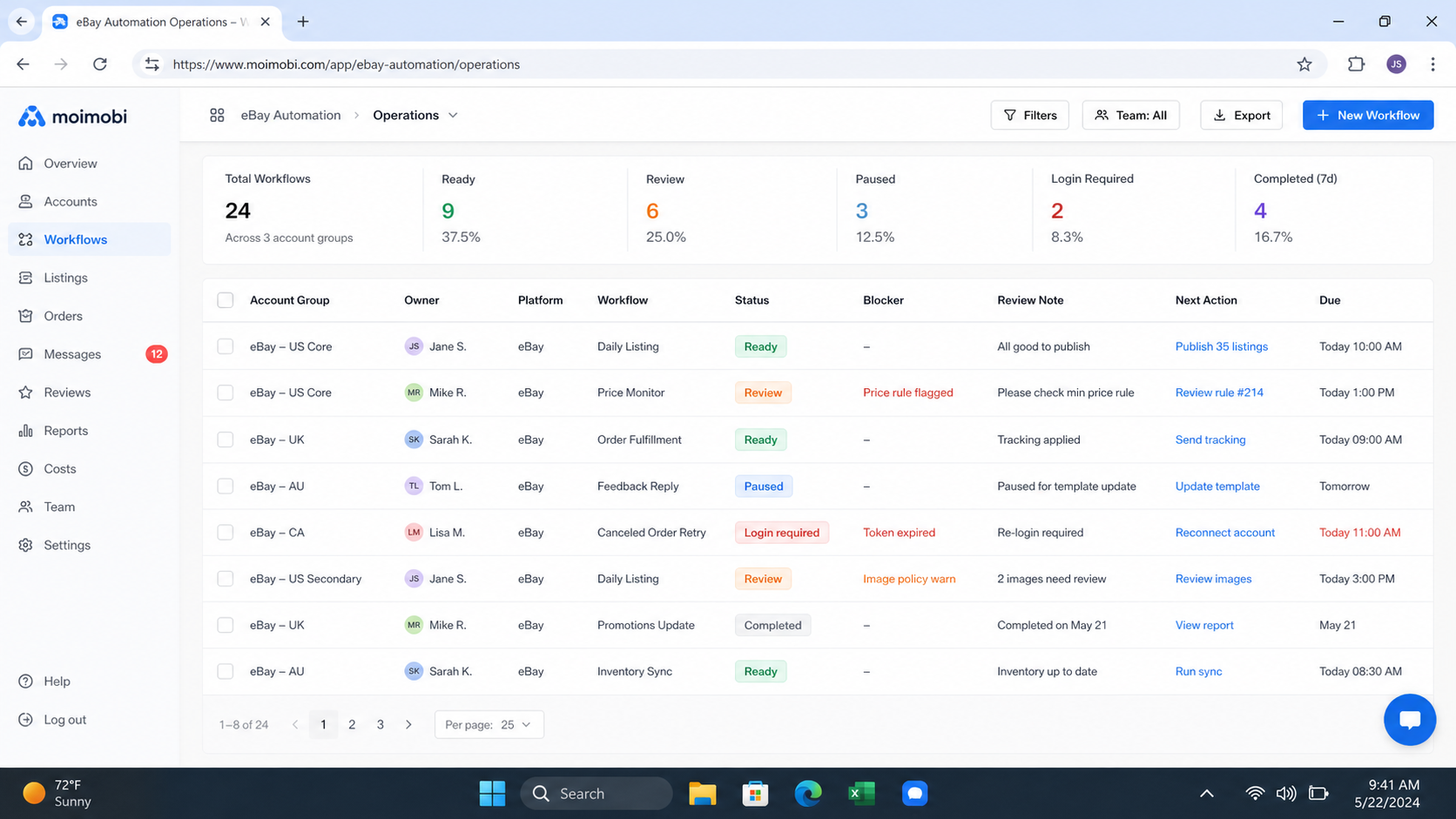Open the chat support bubble icon
The image size is (1456, 819).
point(1409,720)
